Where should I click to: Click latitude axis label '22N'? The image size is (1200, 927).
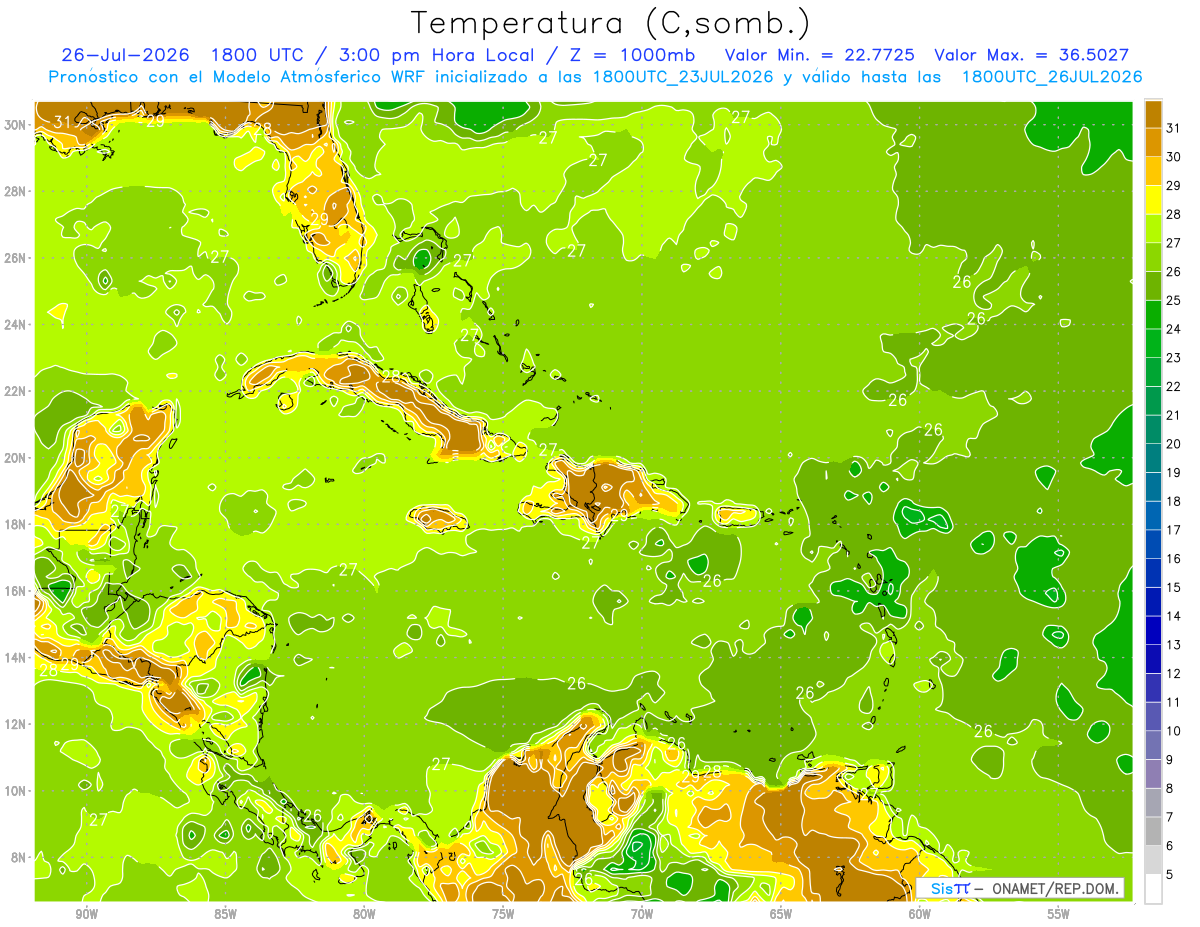coord(16,391)
